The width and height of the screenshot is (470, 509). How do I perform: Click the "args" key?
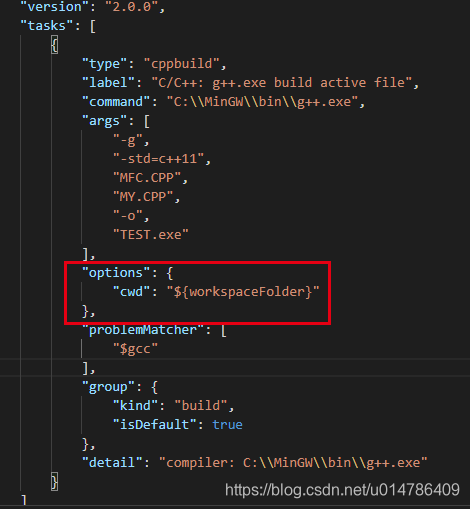[x=105, y=121]
